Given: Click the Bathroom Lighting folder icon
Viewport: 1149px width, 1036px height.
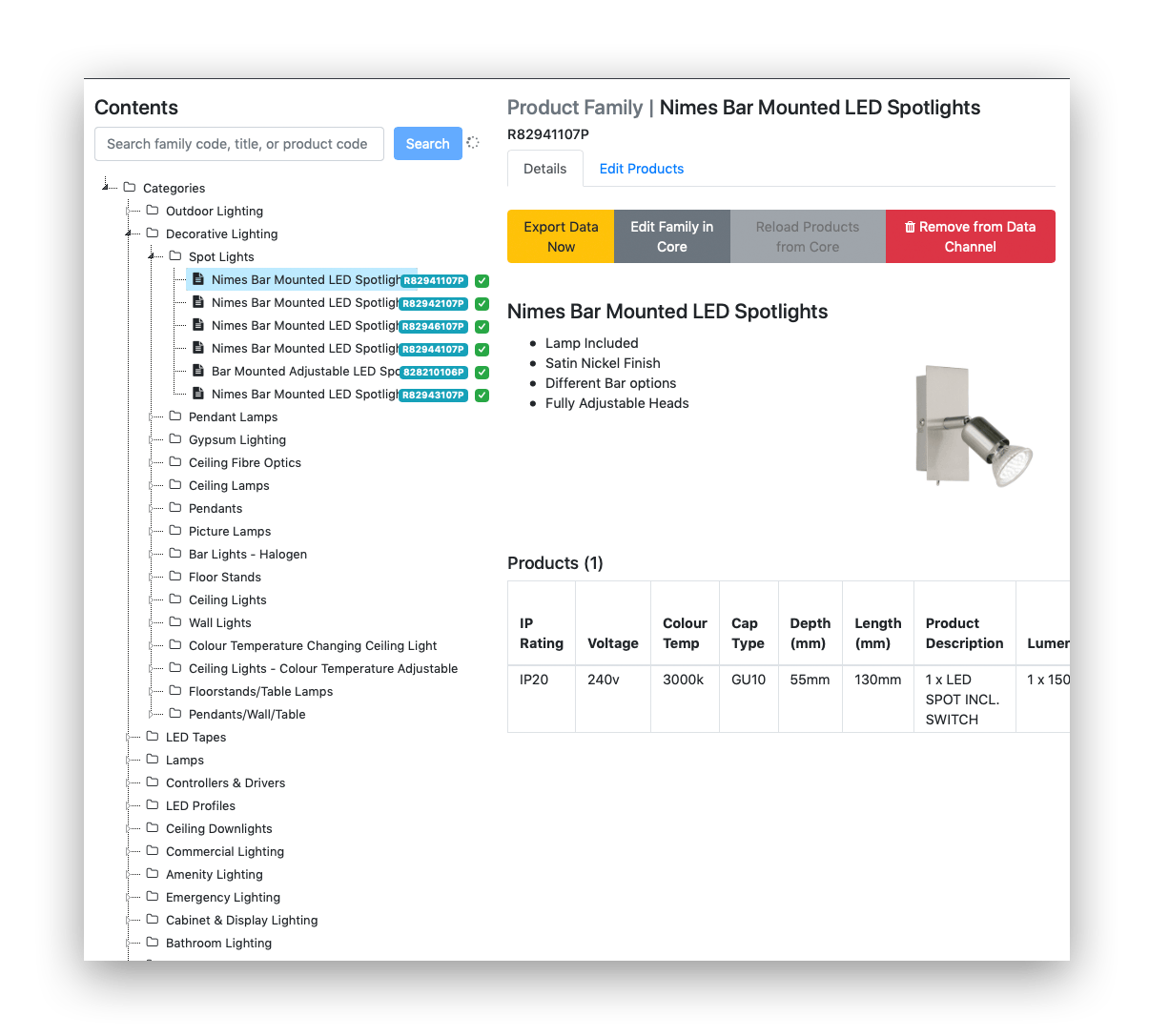Looking at the screenshot, I should coord(153,942).
